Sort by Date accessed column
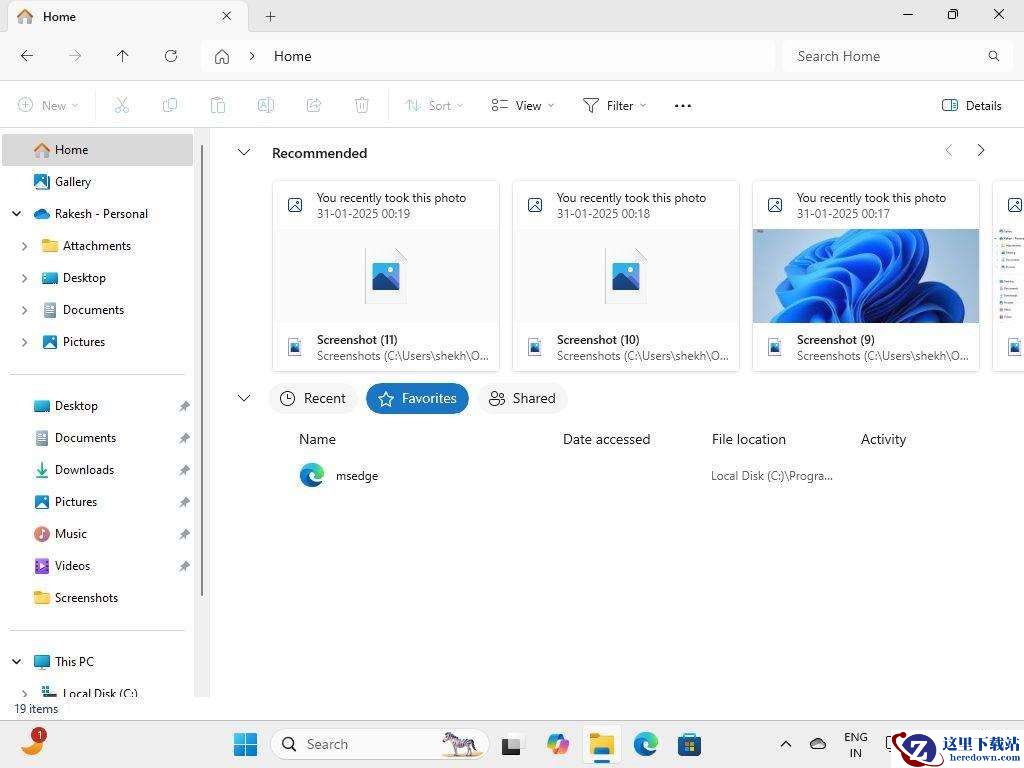The image size is (1024, 768). pyautogui.click(x=606, y=440)
